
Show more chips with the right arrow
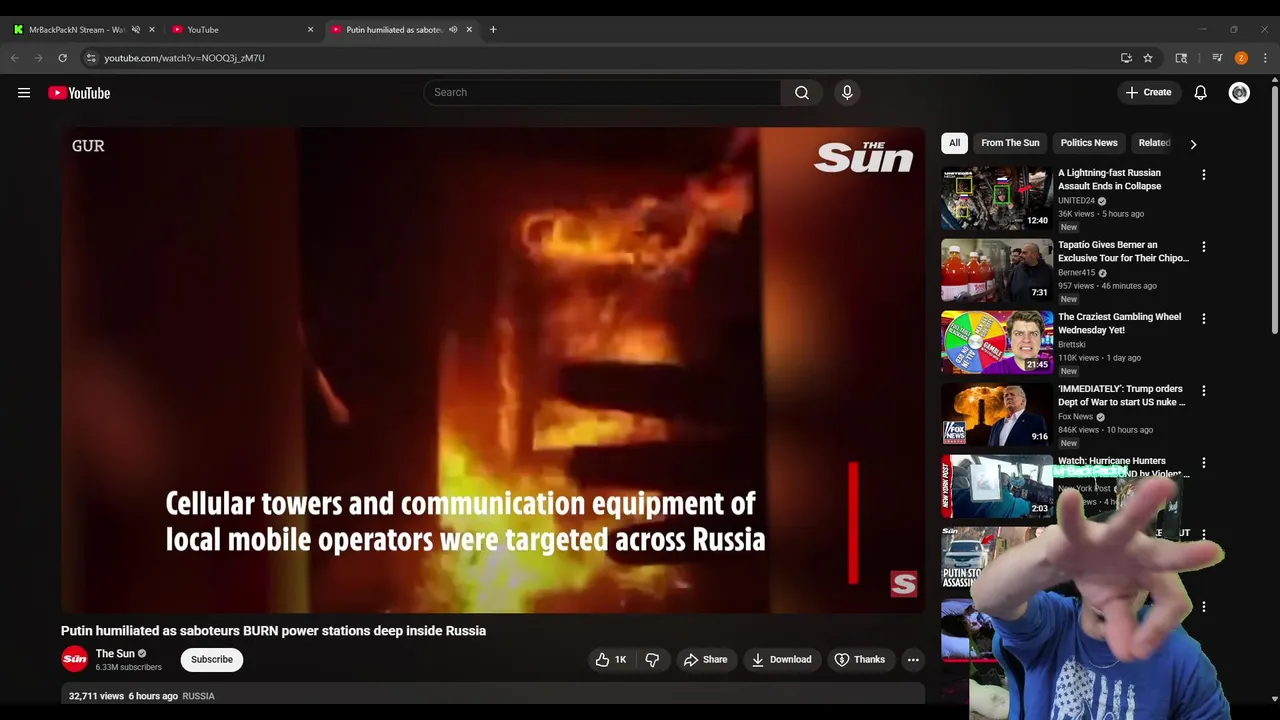[x=1193, y=143]
